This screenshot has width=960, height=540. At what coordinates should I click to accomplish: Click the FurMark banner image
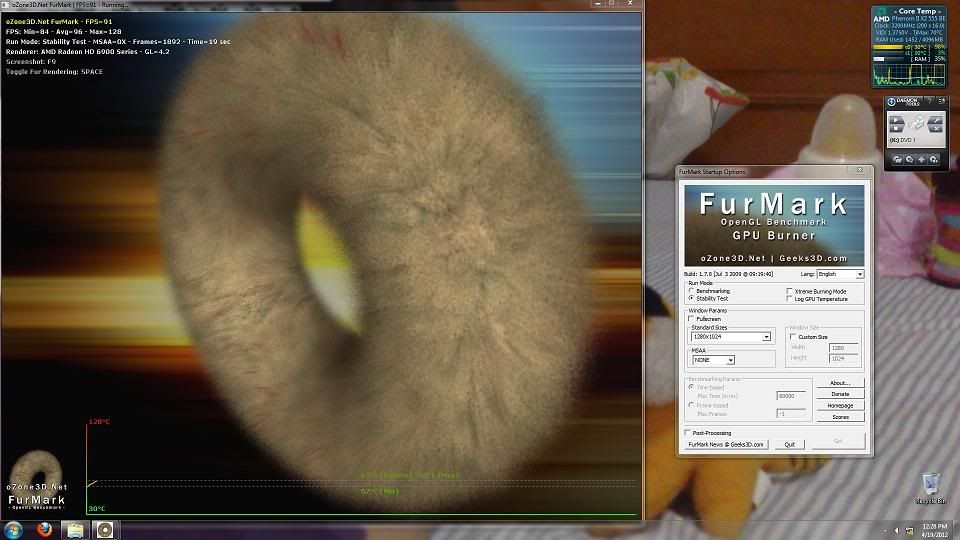pos(774,225)
